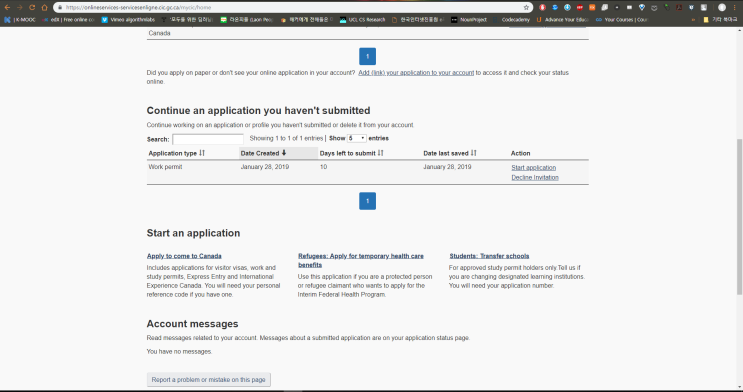The image size is (743, 392).
Task: Open the blue download arrow extension
Action: click(567, 8)
